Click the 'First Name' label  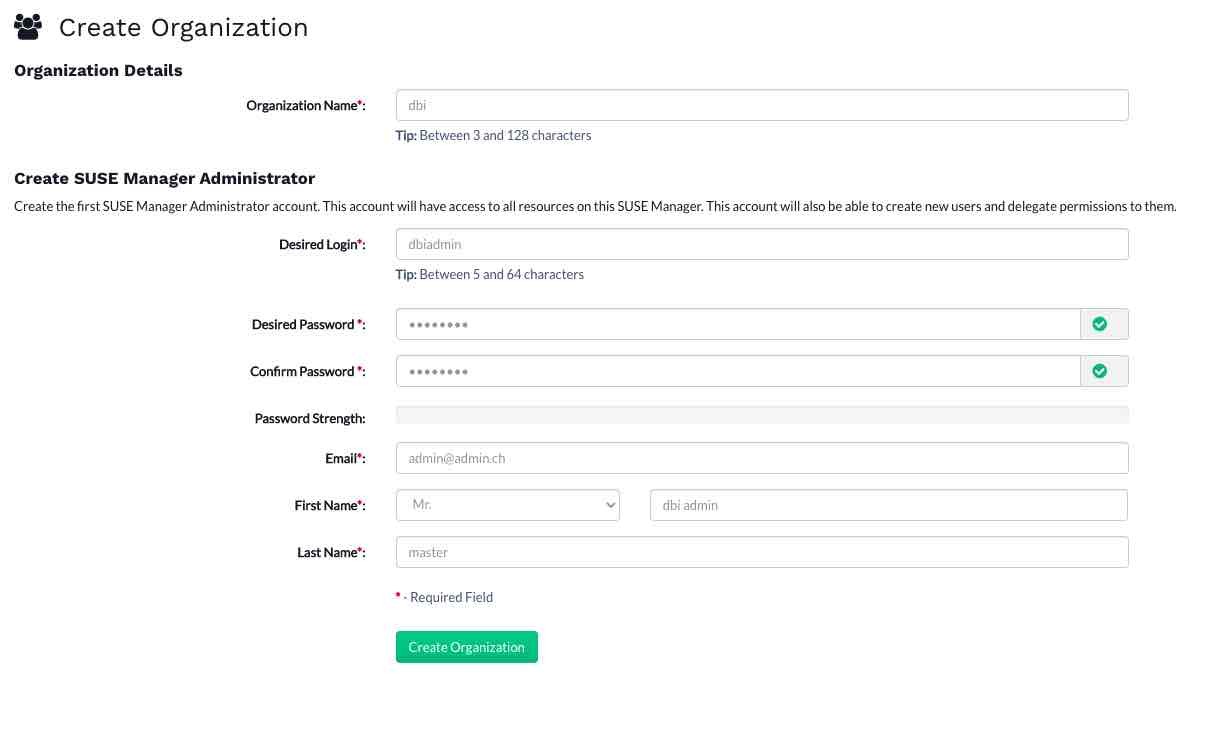point(330,505)
